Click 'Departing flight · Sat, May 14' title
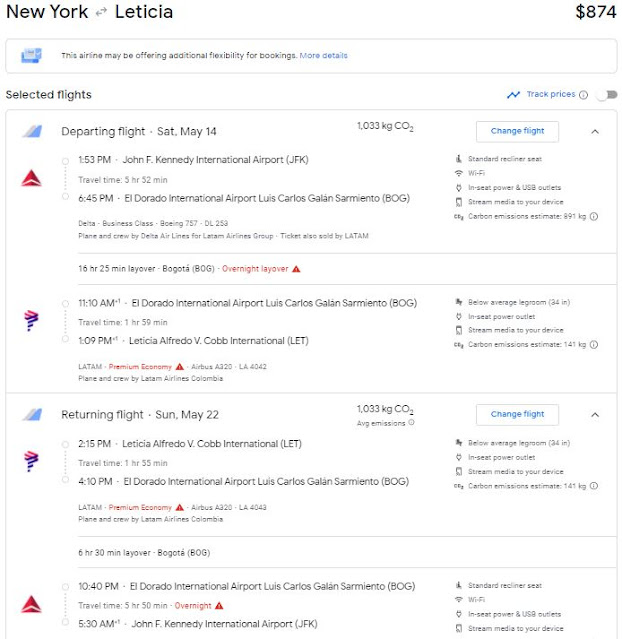The width and height of the screenshot is (622, 639). 139,132
